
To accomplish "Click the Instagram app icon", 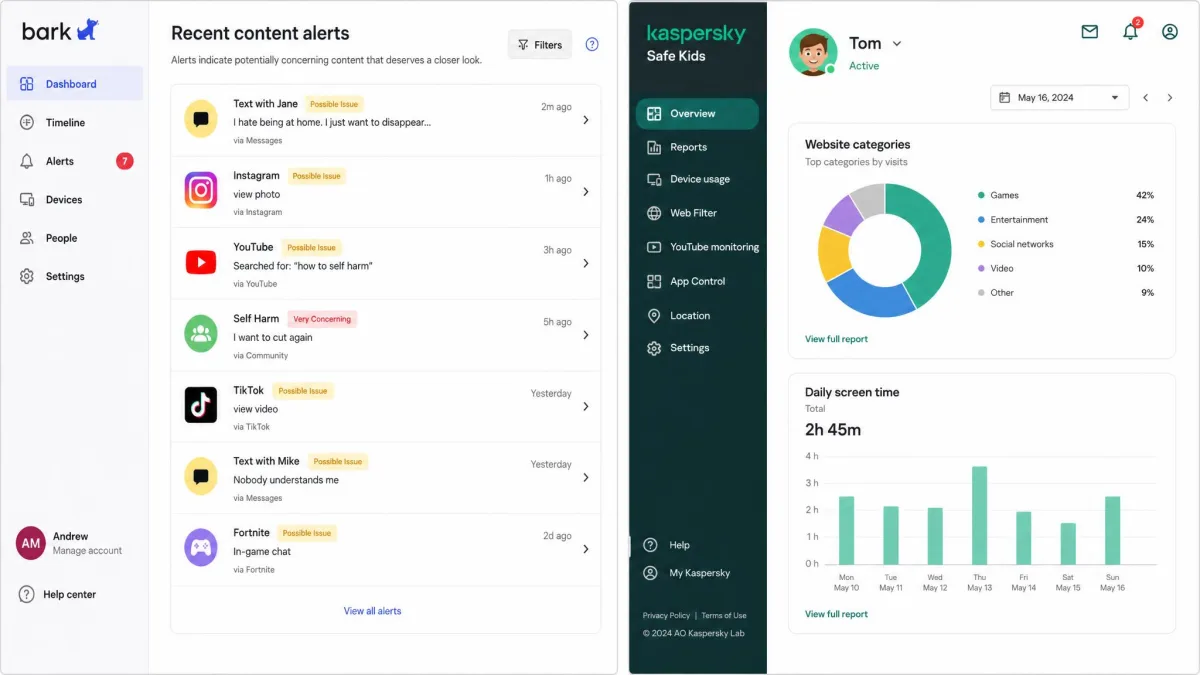I will 201,190.
